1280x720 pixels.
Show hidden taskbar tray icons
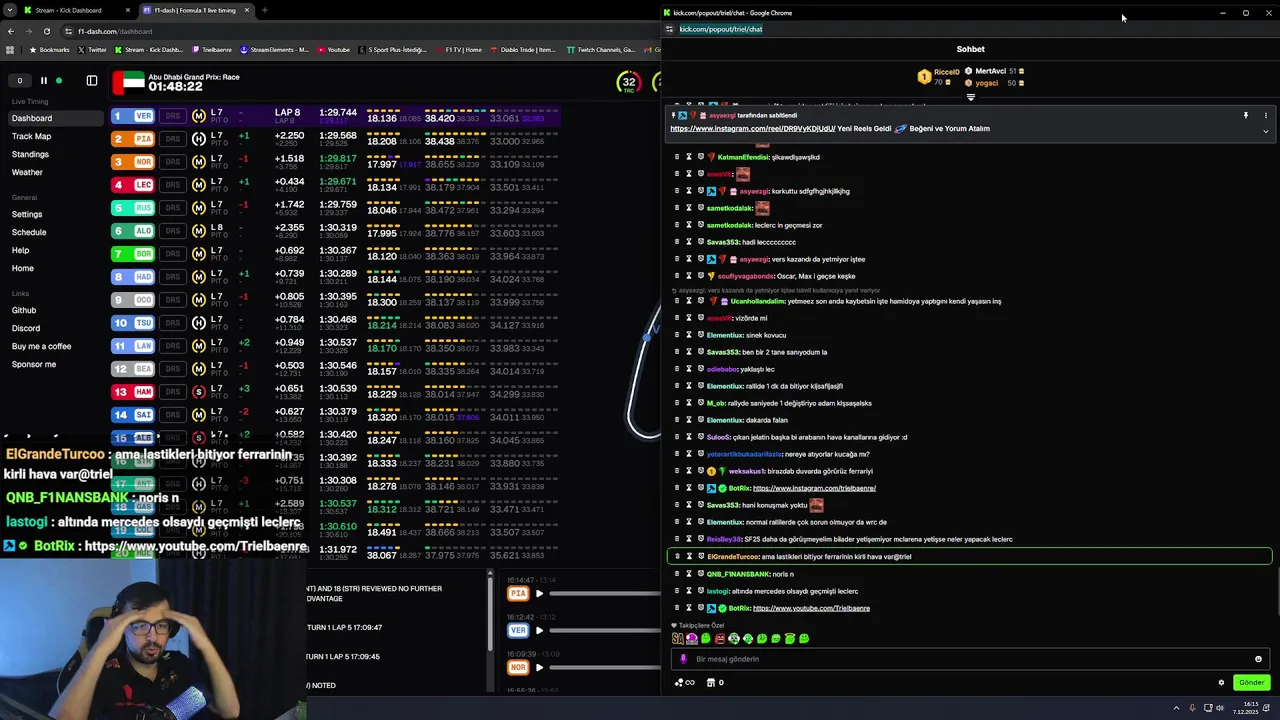point(1176,708)
